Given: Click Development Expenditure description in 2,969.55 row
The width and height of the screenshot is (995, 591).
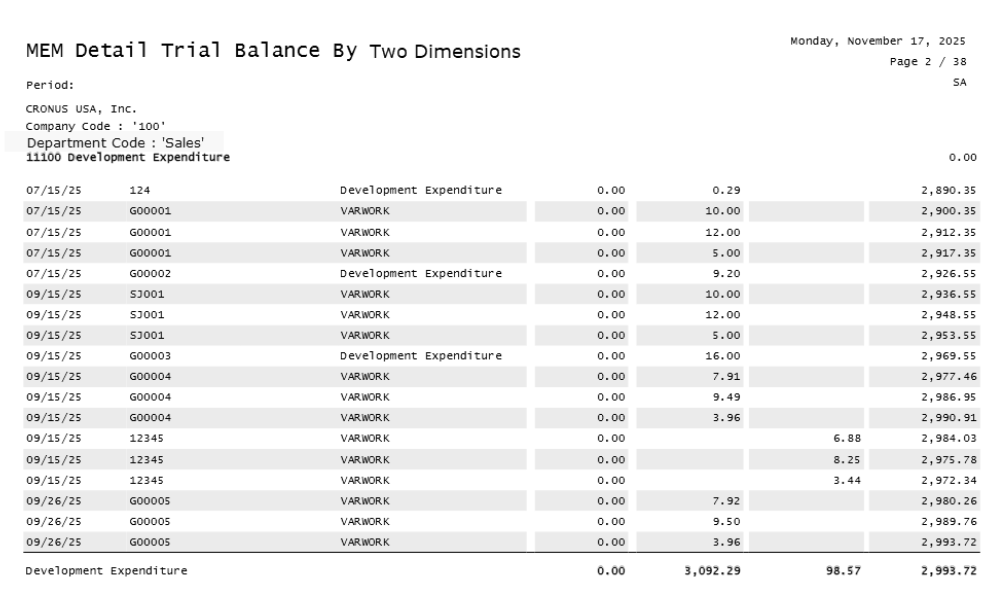Looking at the screenshot, I should pos(421,355).
